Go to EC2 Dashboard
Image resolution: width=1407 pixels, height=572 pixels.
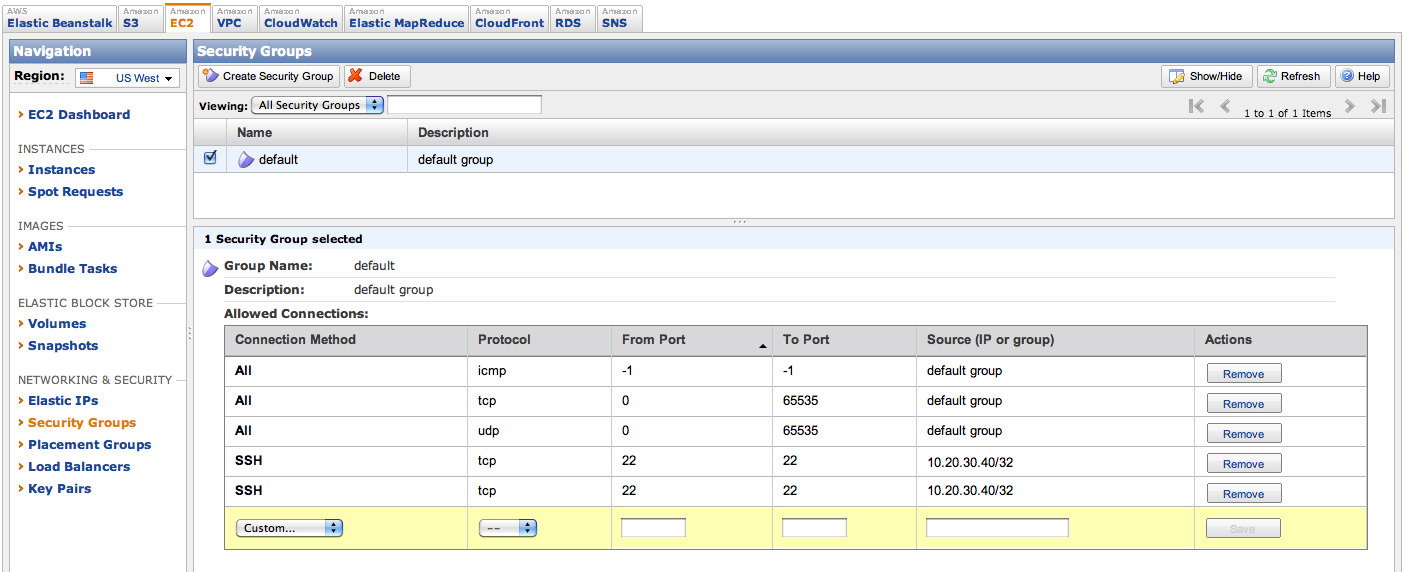[x=79, y=115]
